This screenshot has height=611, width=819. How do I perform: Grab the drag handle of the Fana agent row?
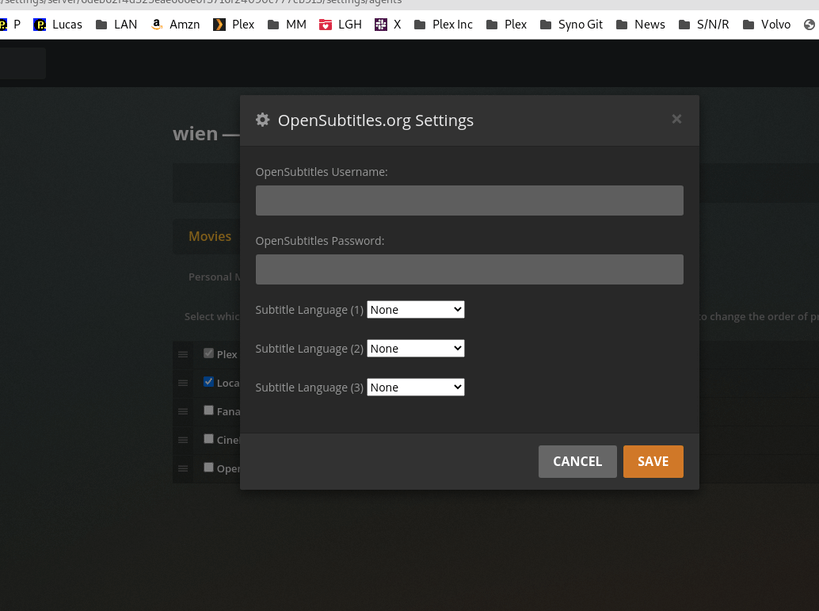click(x=183, y=412)
